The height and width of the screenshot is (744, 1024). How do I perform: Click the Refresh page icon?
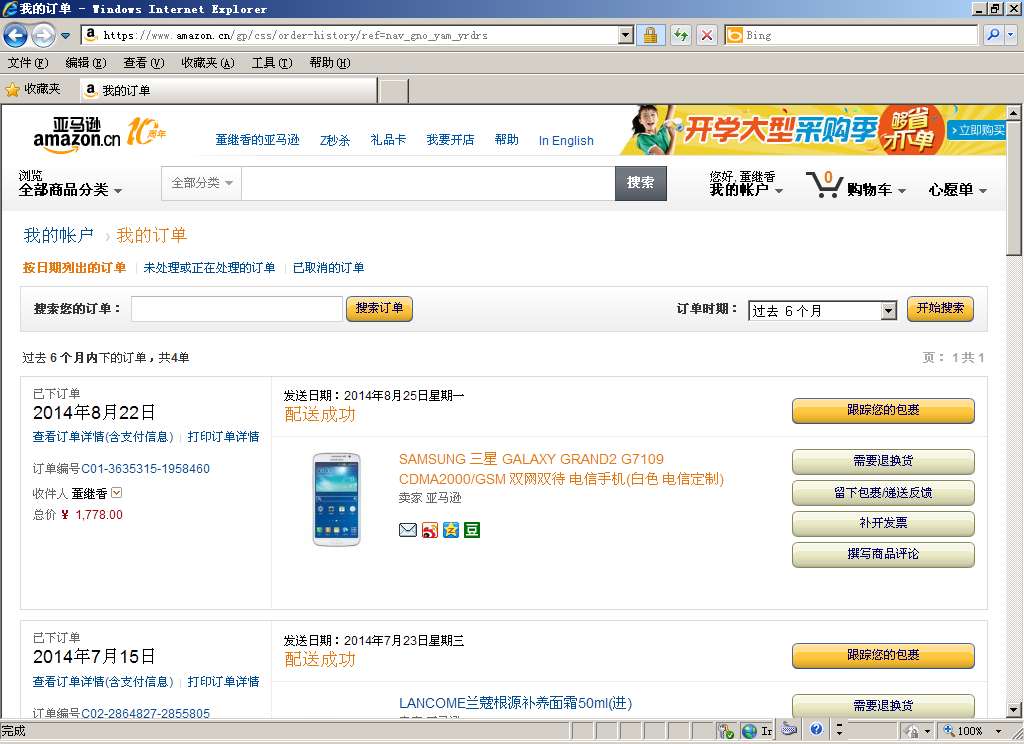680,35
